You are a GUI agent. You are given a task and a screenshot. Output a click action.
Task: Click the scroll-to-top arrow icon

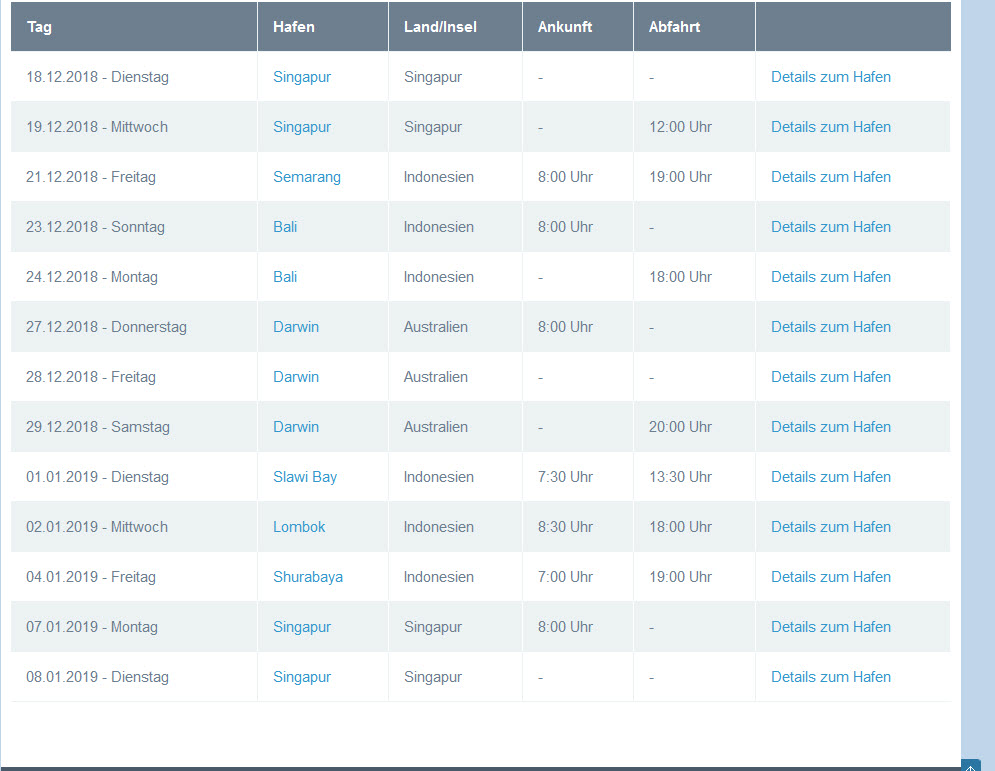[970, 766]
